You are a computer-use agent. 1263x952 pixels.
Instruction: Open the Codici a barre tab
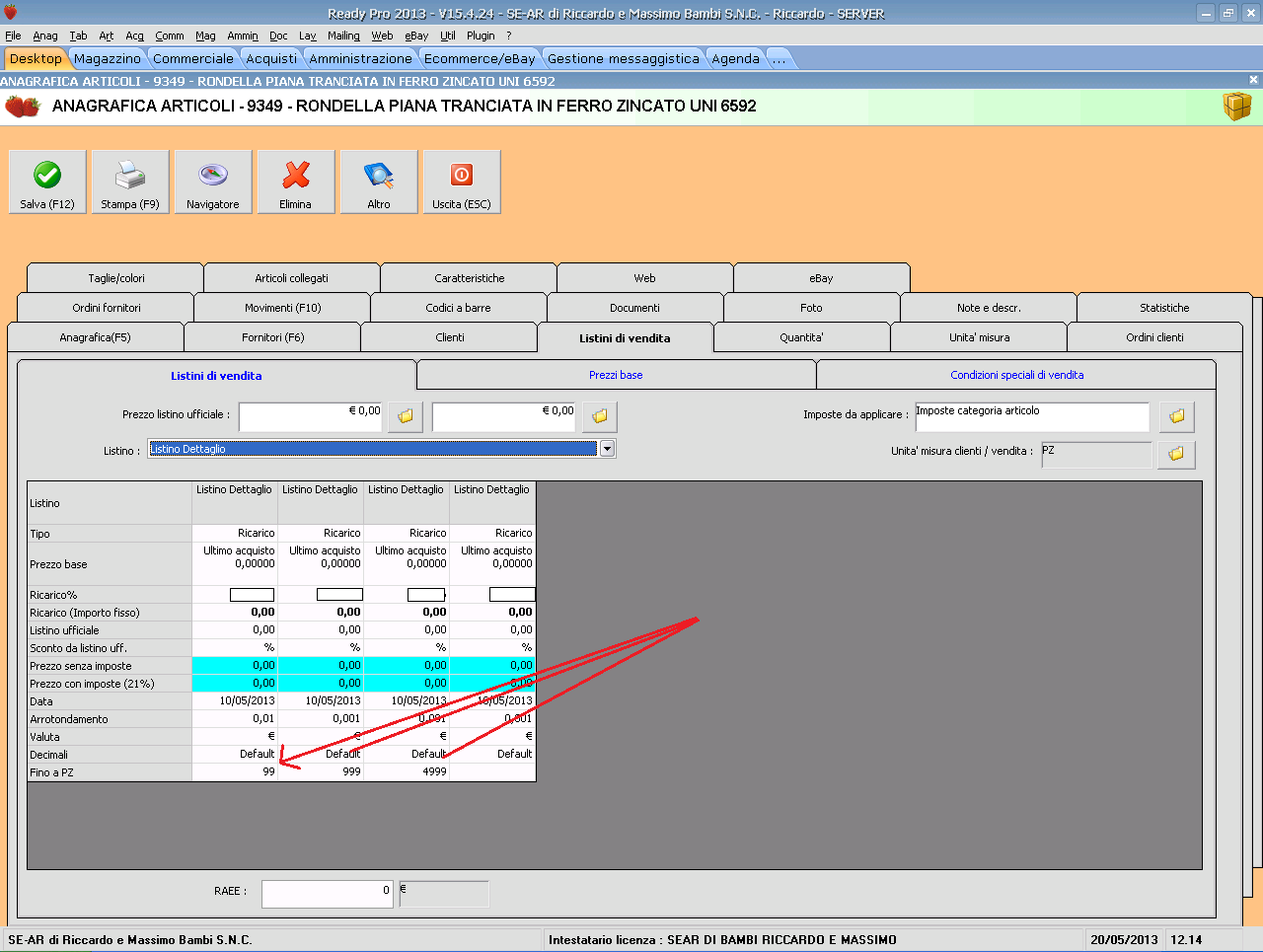point(459,308)
